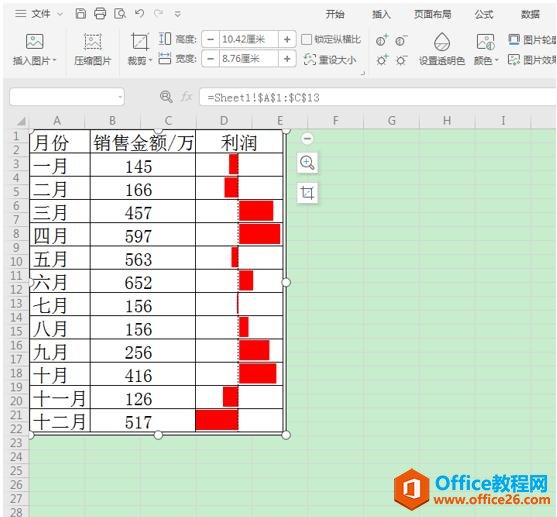Click the 利润 header text
The width and height of the screenshot is (557, 517).
point(239,143)
